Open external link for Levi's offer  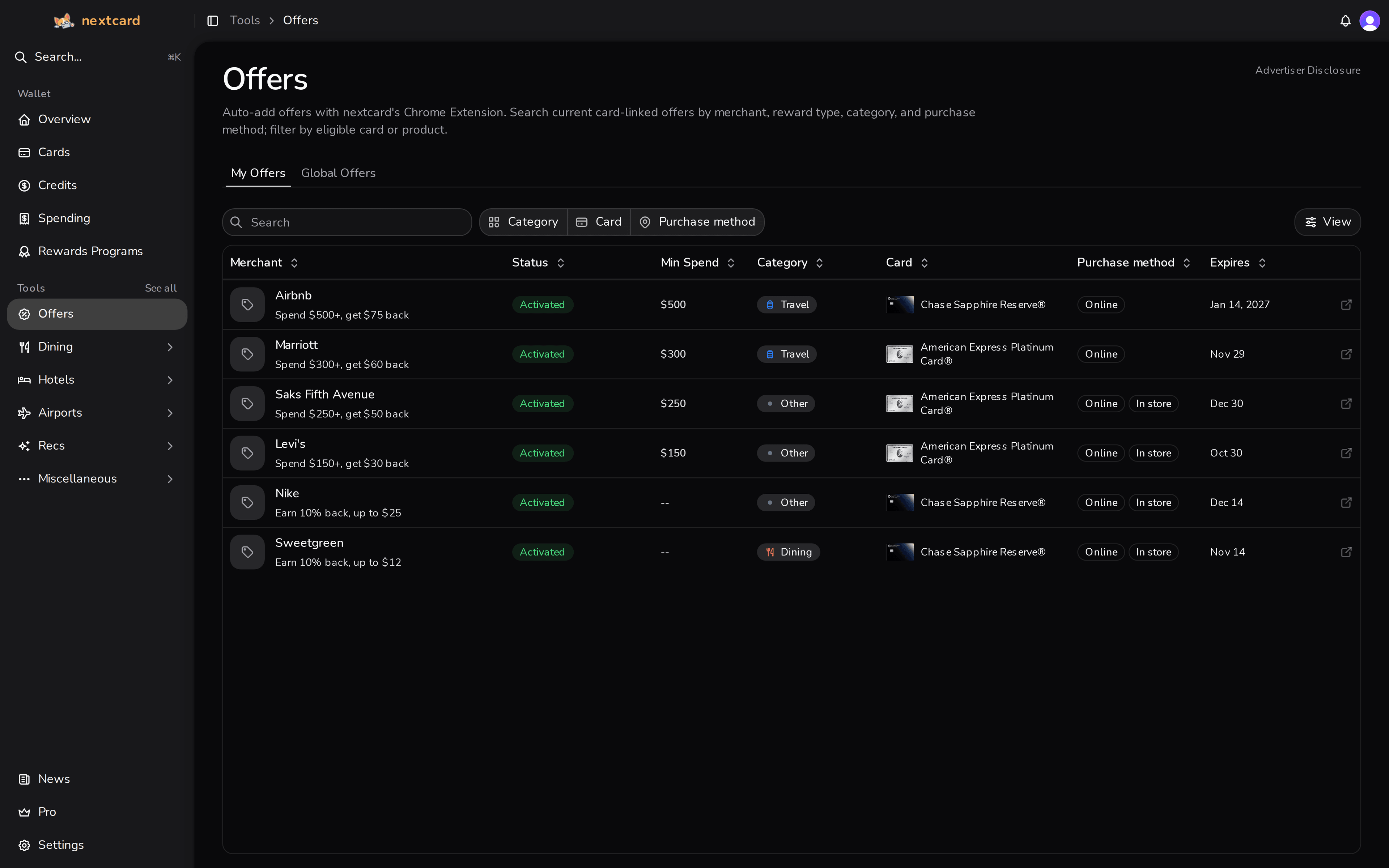pyautogui.click(x=1346, y=453)
